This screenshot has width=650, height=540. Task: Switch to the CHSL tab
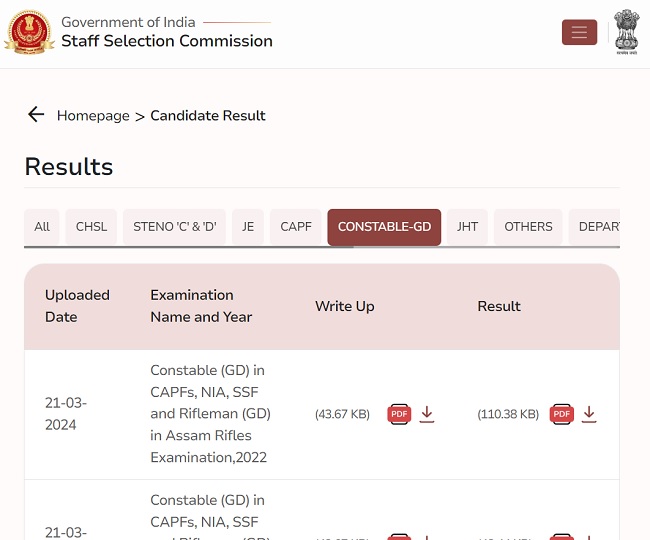click(x=91, y=227)
